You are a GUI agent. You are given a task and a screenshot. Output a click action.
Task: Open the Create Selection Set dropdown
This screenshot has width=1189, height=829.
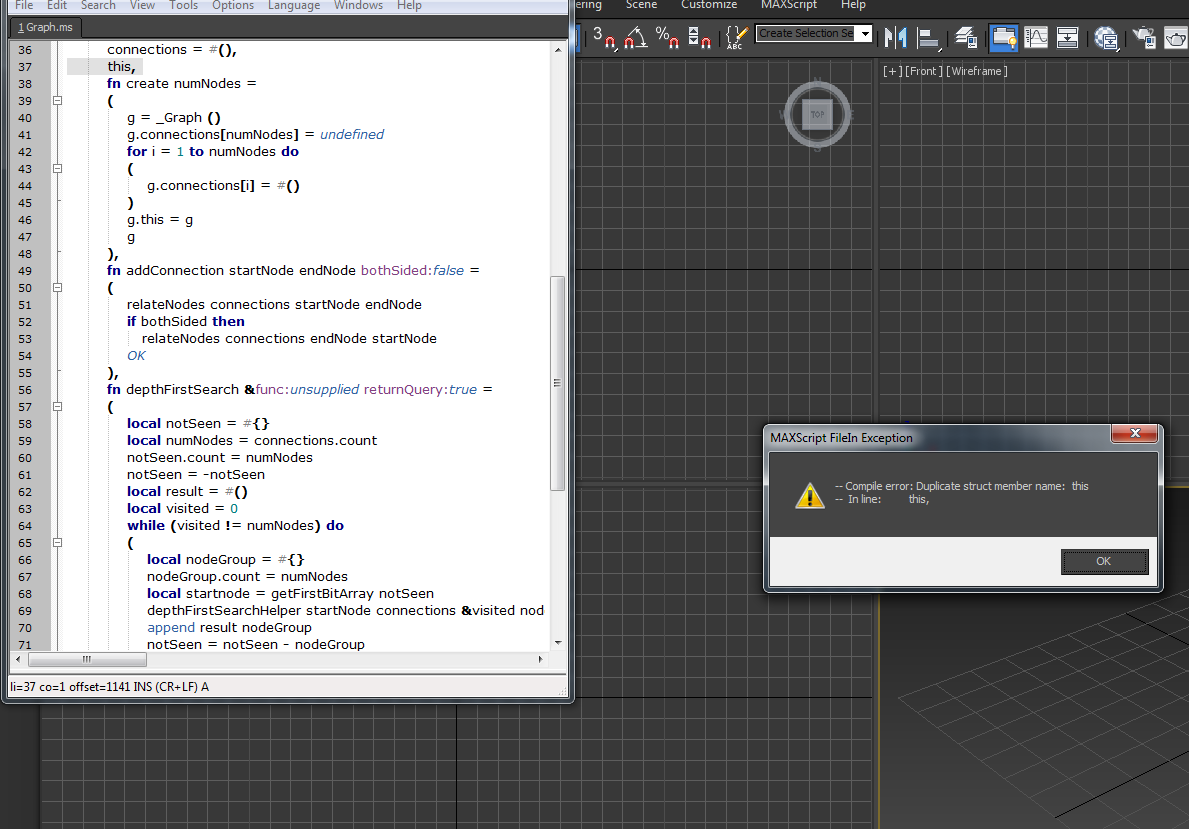[865, 33]
